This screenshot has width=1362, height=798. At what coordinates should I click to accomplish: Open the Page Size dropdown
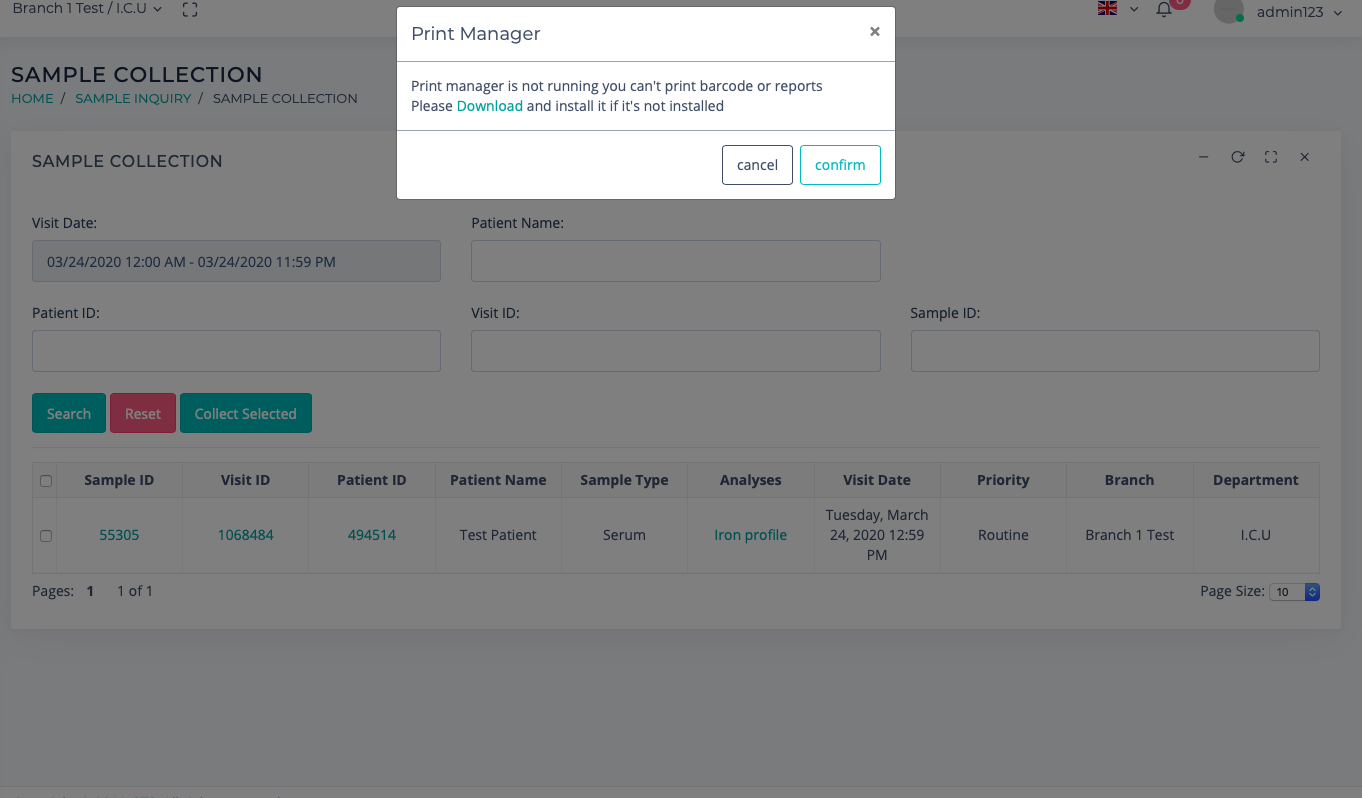coord(1295,592)
